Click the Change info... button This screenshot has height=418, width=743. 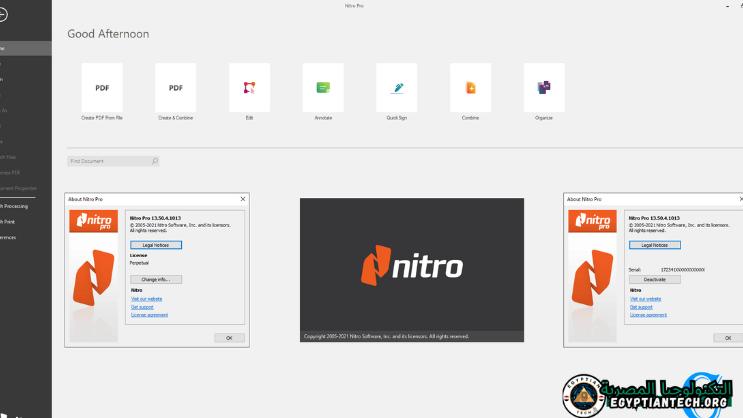[x=156, y=280]
